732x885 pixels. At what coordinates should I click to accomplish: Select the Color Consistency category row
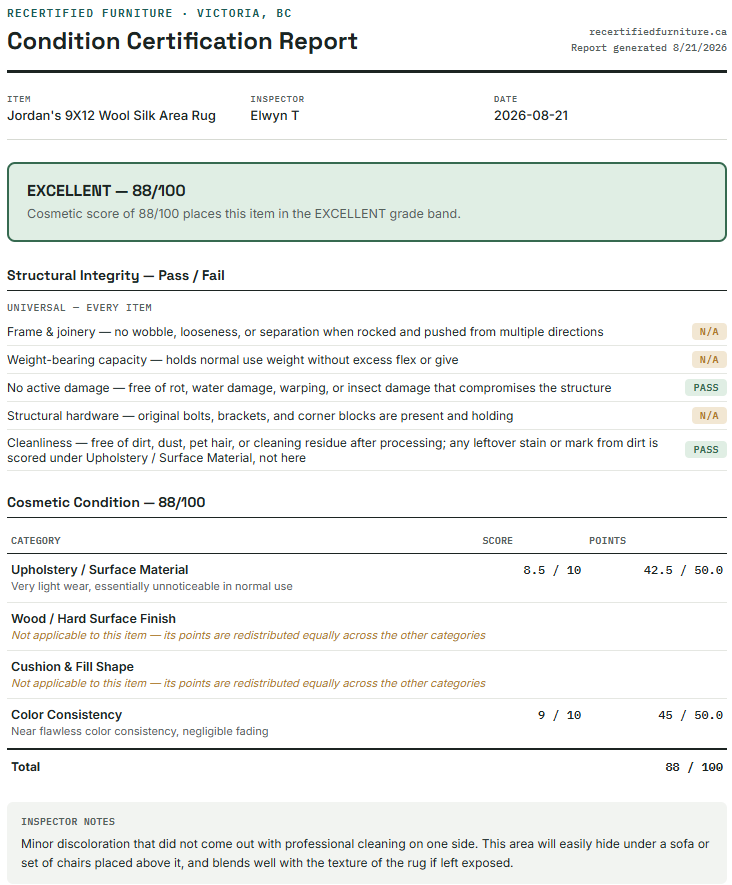click(x=367, y=723)
